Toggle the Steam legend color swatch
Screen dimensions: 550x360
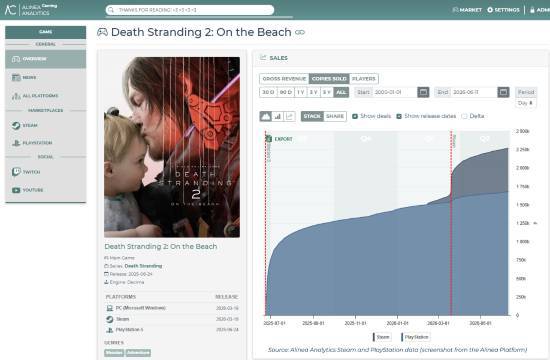(374, 337)
